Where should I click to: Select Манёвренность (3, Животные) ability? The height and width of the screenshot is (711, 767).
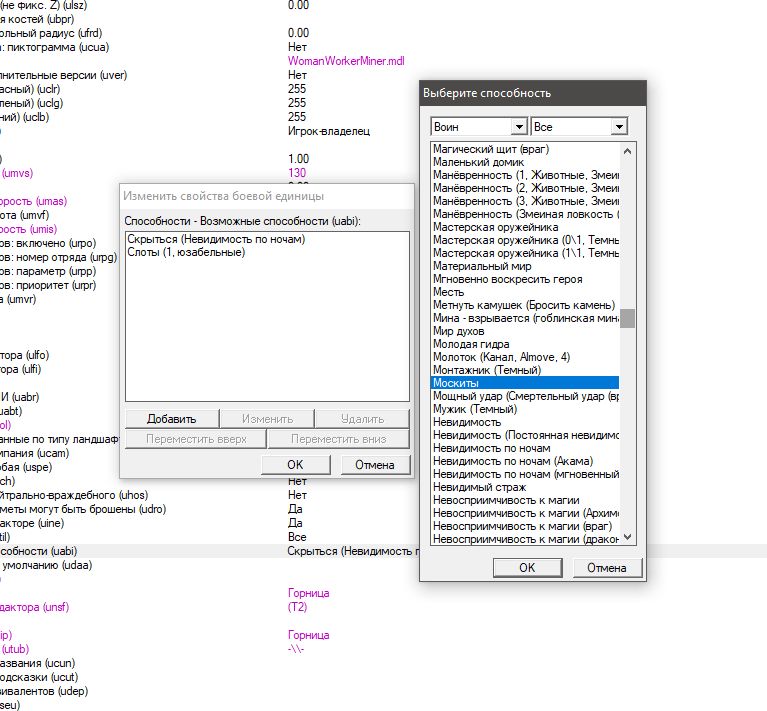point(526,201)
